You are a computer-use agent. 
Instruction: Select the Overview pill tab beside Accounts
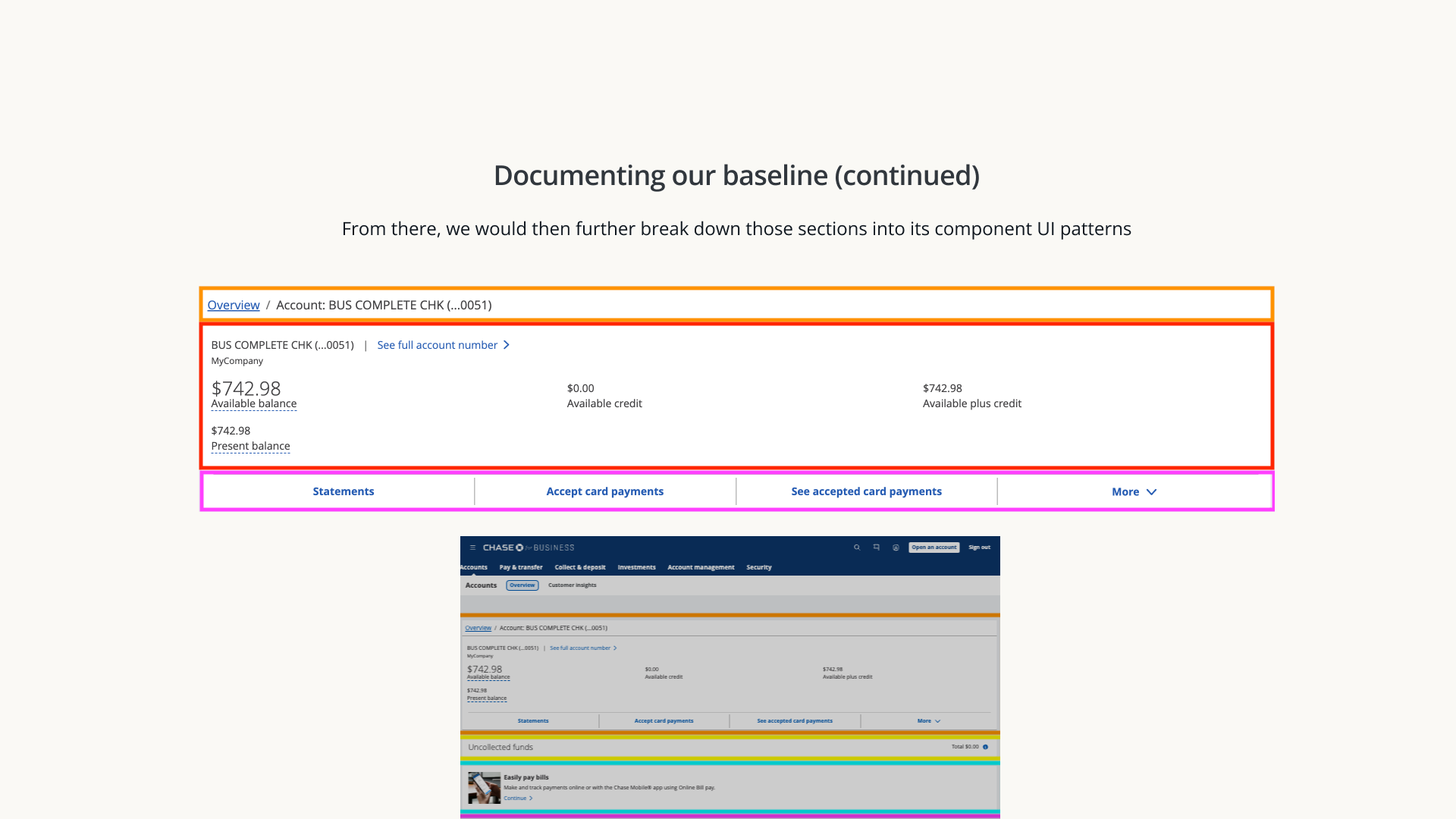tap(522, 585)
